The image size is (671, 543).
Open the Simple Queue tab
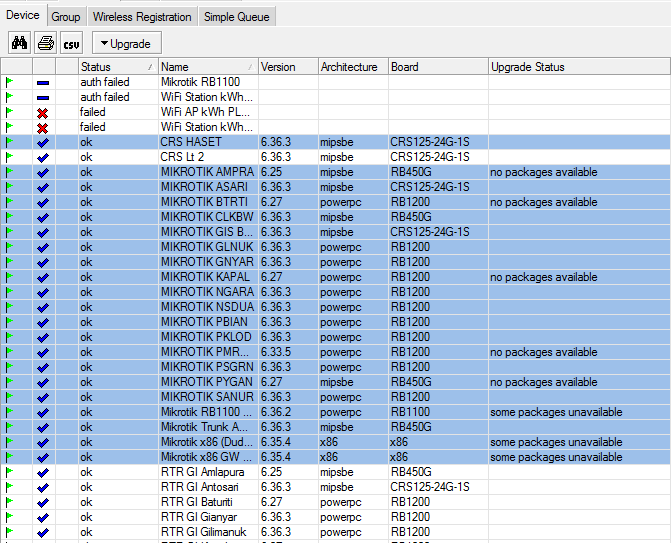pyautogui.click(x=237, y=17)
